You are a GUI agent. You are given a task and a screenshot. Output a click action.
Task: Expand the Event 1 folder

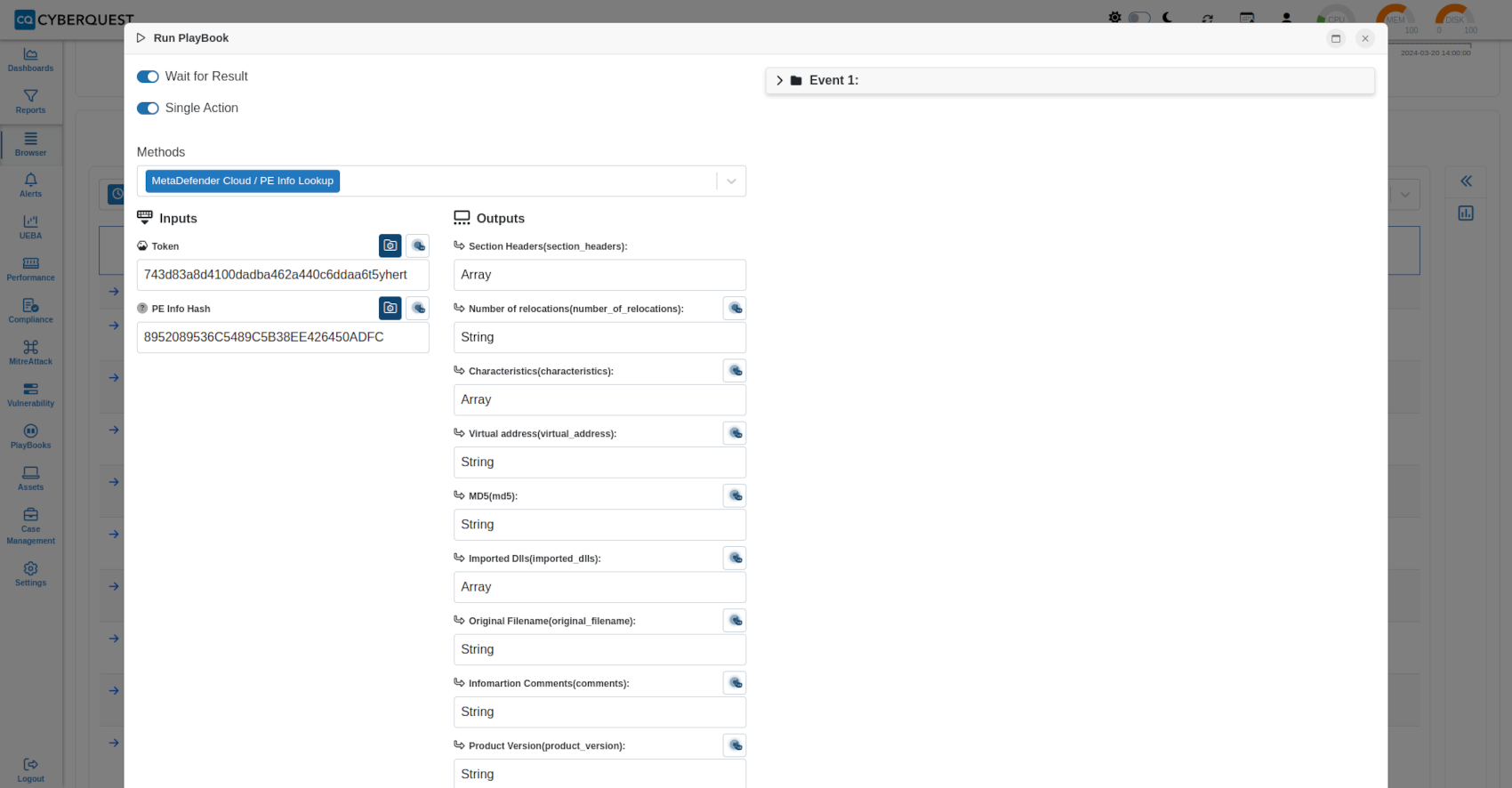pos(780,80)
